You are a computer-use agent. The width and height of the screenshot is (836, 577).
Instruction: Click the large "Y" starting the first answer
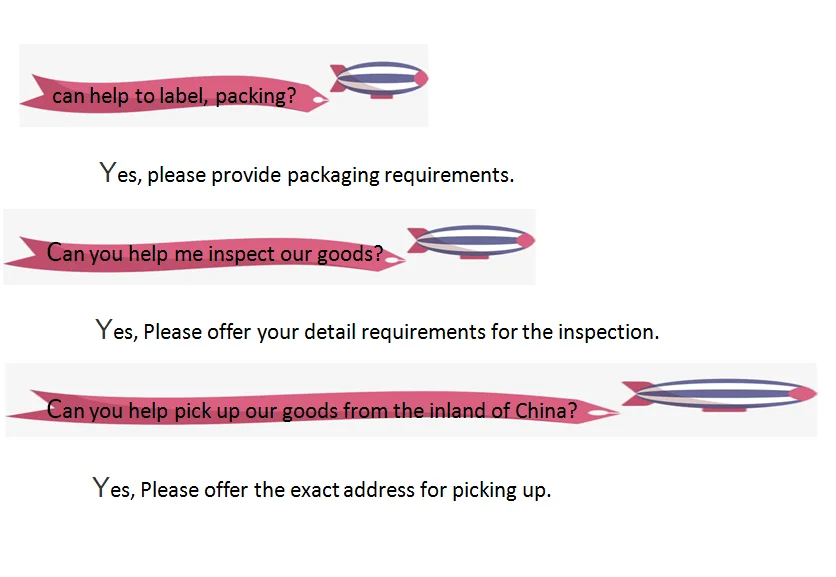coord(108,172)
